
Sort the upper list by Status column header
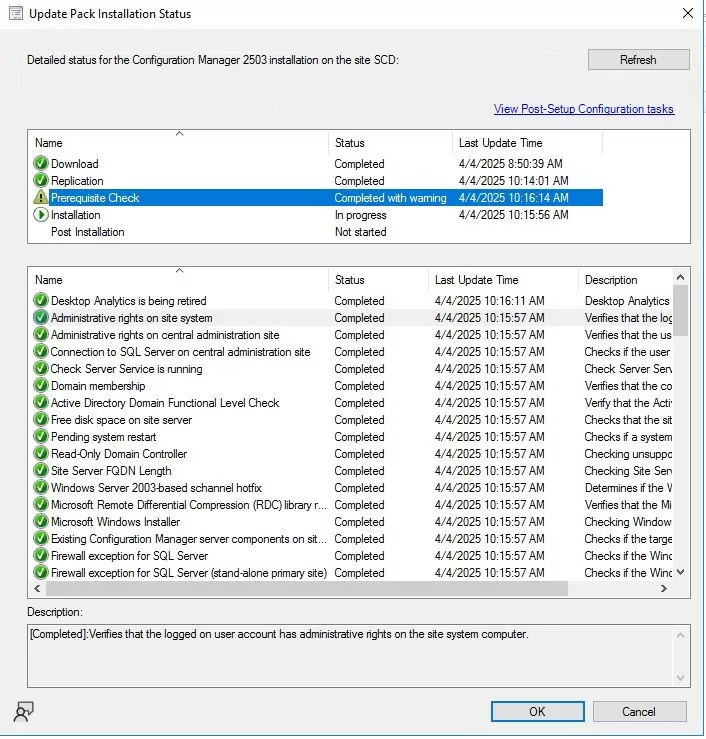[x=390, y=143]
